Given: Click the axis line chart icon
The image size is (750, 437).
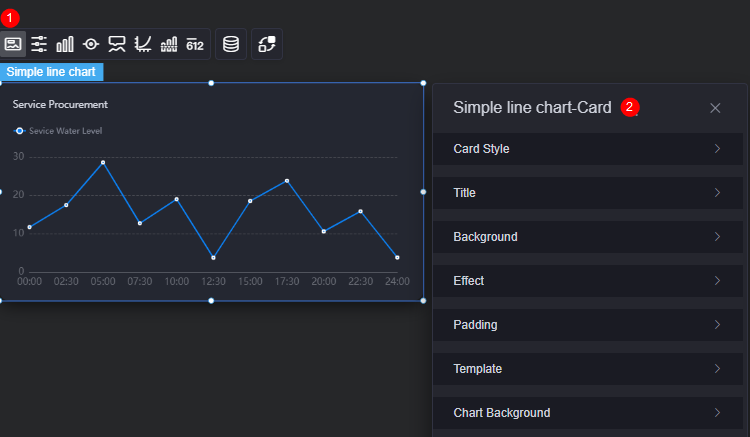Looking at the screenshot, I should [143, 44].
